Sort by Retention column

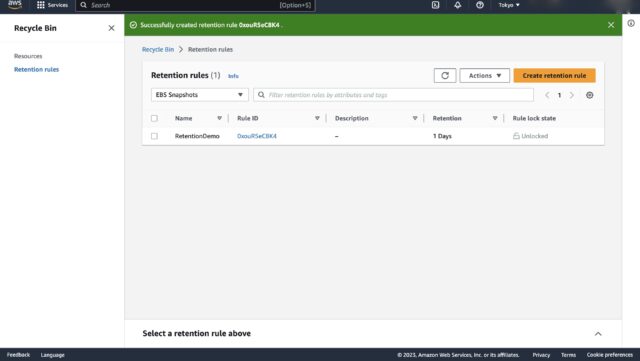pos(495,118)
